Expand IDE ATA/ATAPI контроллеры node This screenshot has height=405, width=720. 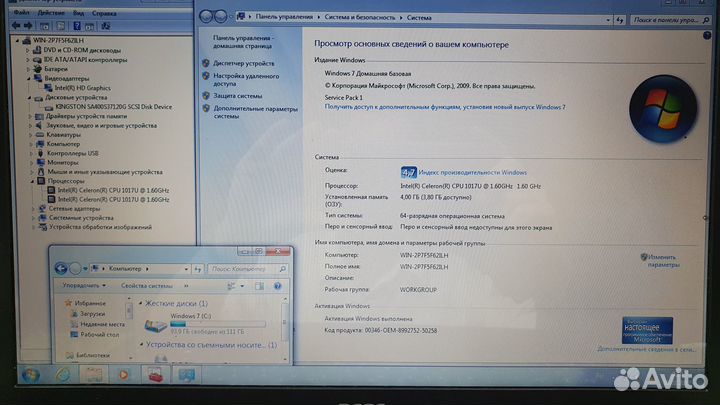(x=28, y=60)
